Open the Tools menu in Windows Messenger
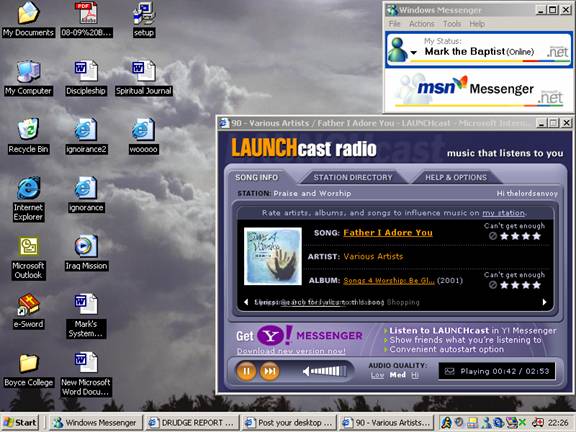The height and width of the screenshot is (432, 576). (x=452, y=24)
